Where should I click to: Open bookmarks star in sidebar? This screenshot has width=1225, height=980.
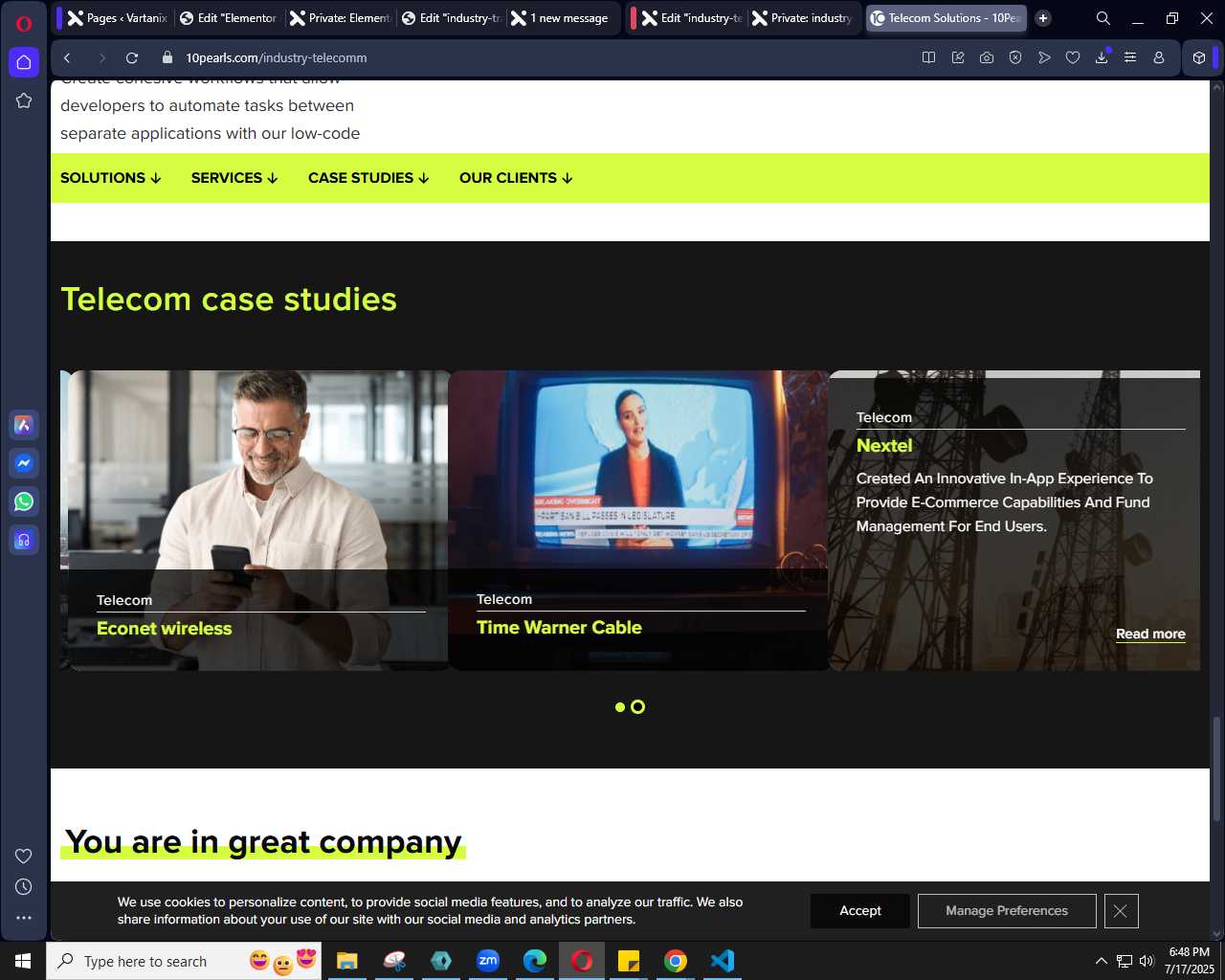(x=24, y=100)
